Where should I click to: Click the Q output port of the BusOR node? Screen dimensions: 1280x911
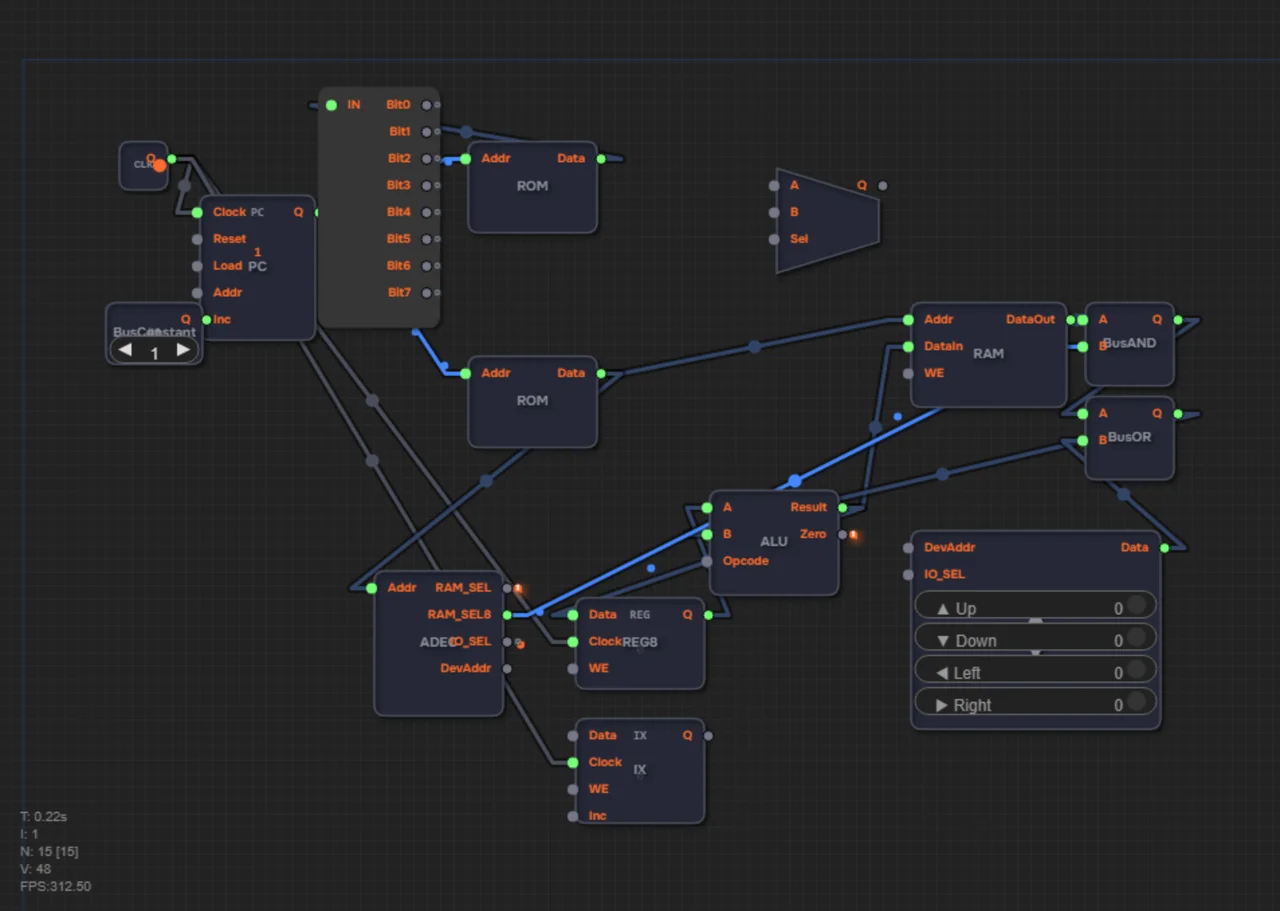point(1178,413)
